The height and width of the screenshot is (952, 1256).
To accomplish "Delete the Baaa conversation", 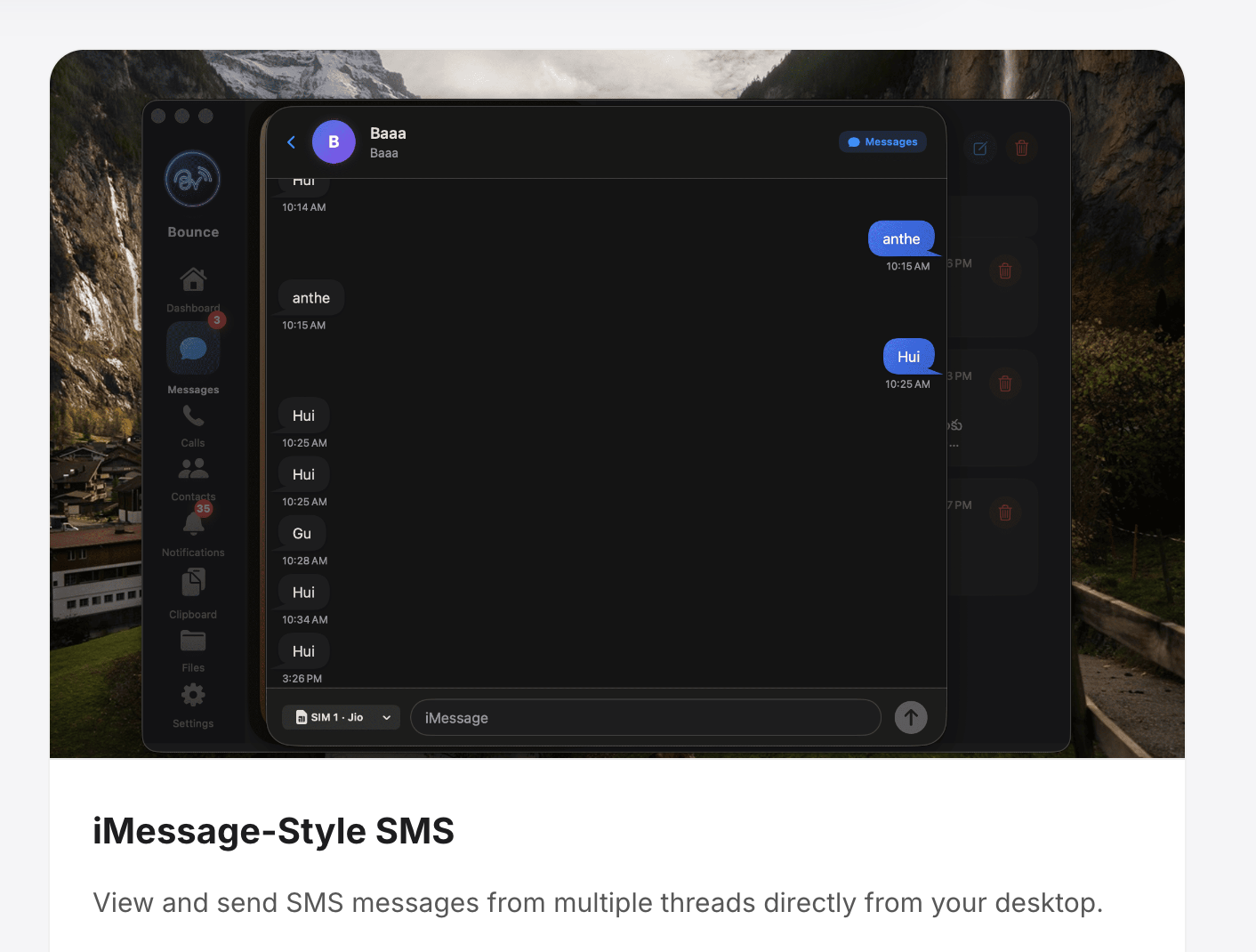I will tap(1021, 148).
